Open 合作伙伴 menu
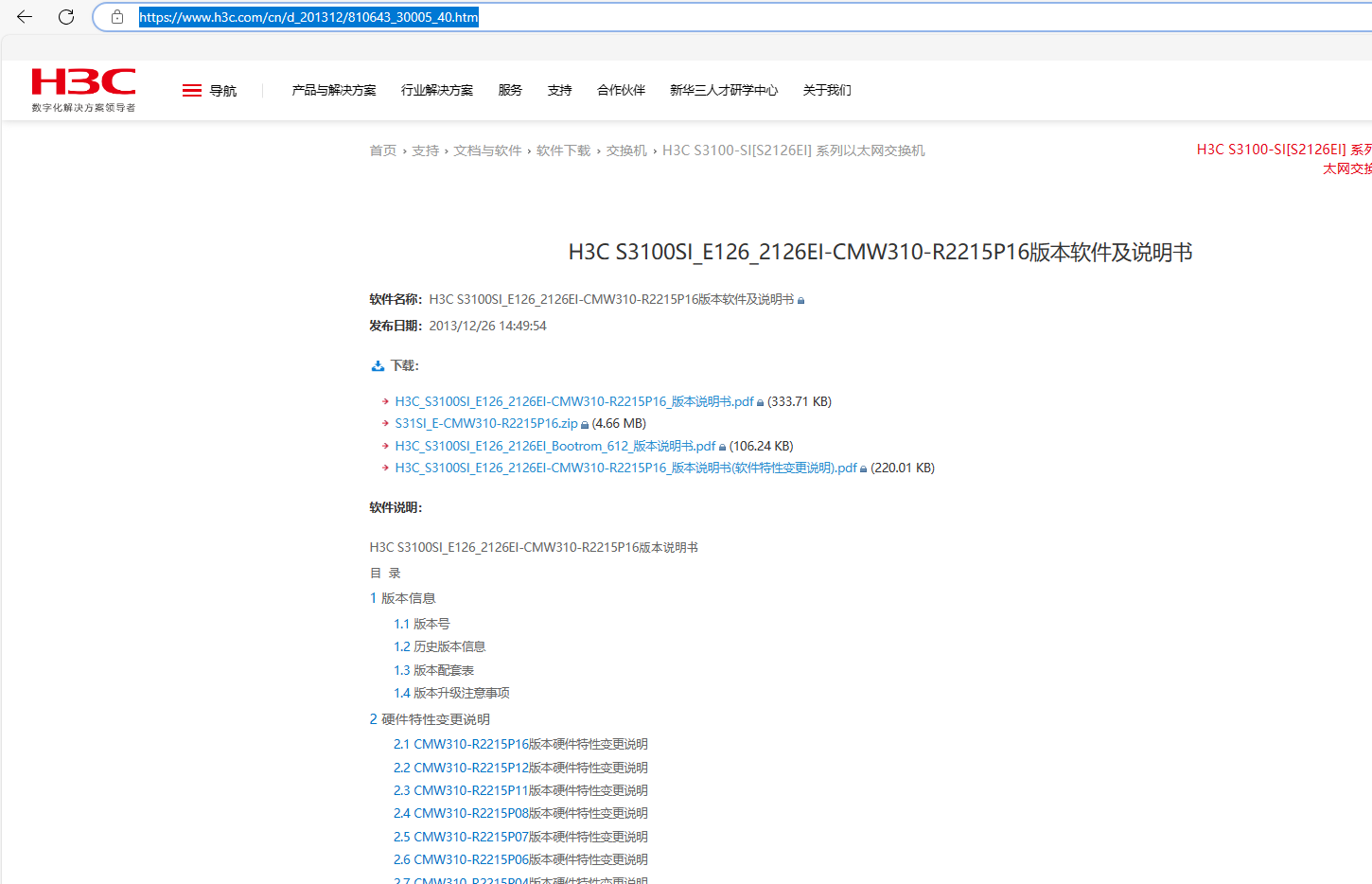The image size is (1372, 884). click(x=622, y=91)
